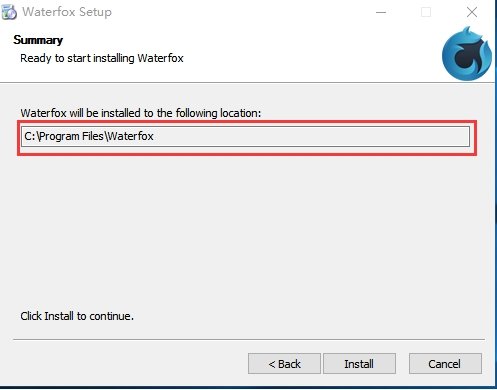The image size is (497, 390).
Task: Click the Install button to begin installation
Action: pos(359,364)
